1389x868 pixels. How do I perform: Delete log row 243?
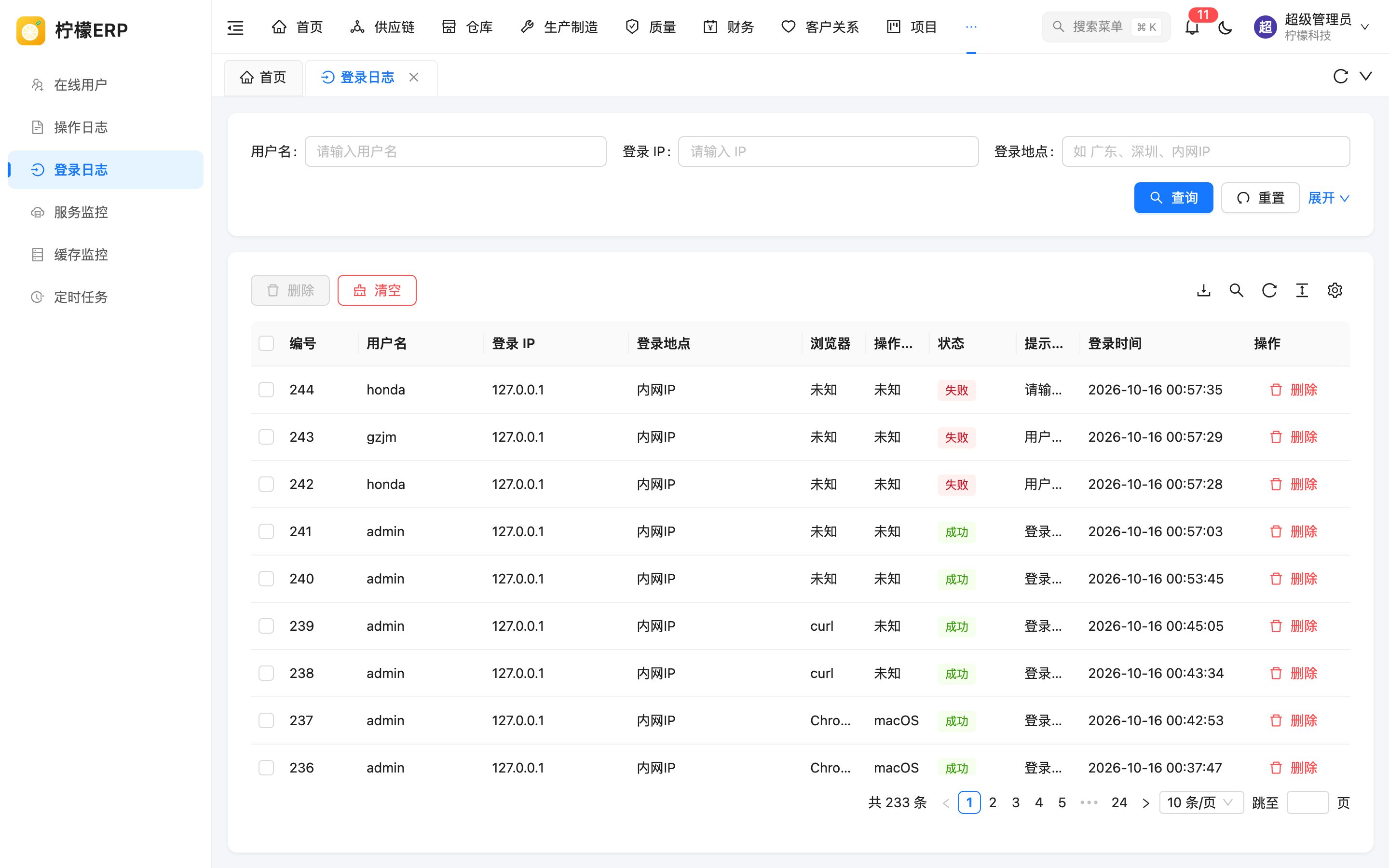point(1293,437)
